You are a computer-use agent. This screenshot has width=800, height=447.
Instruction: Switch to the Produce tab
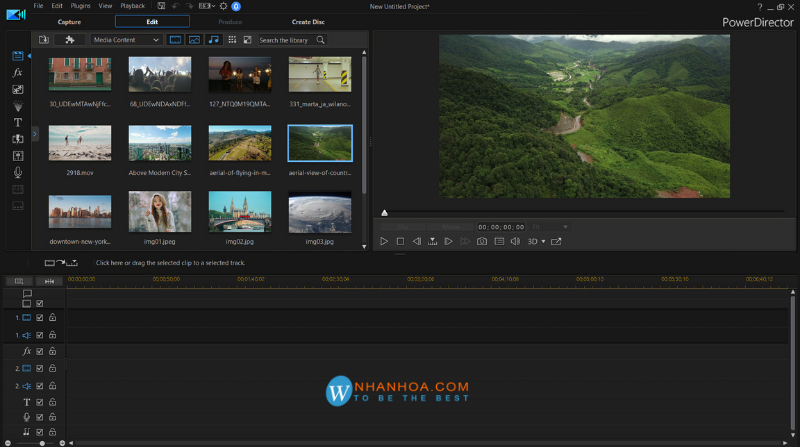(230, 22)
